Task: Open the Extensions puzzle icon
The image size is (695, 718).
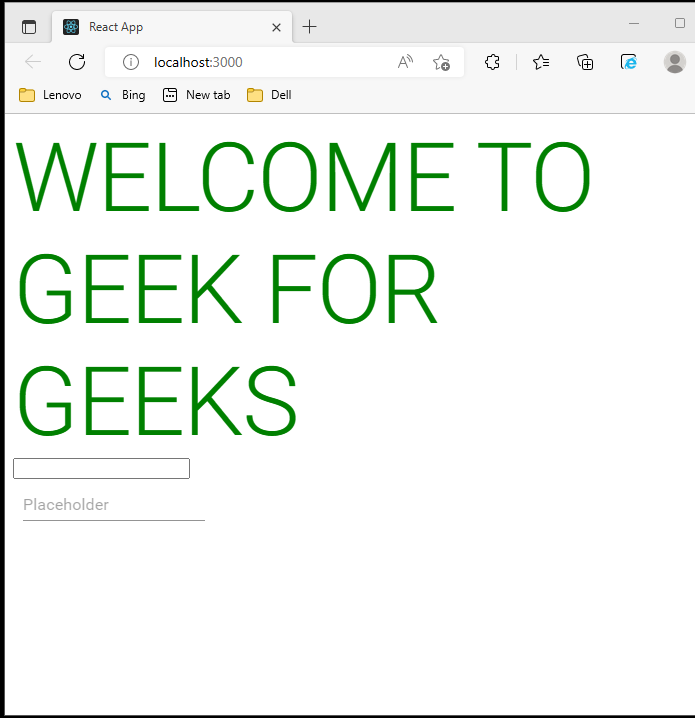Action: (492, 62)
